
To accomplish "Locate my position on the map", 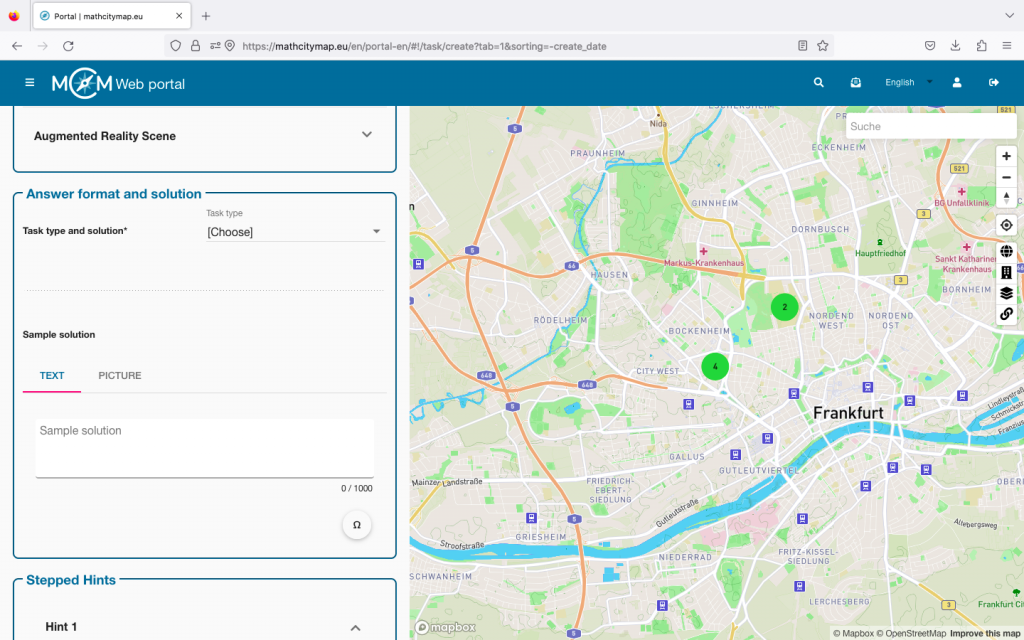I will (1006, 225).
